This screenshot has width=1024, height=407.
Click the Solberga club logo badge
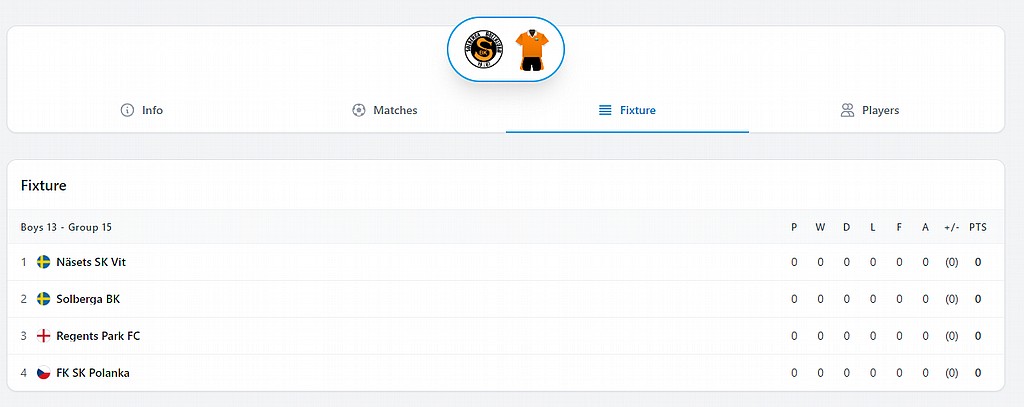(485, 50)
